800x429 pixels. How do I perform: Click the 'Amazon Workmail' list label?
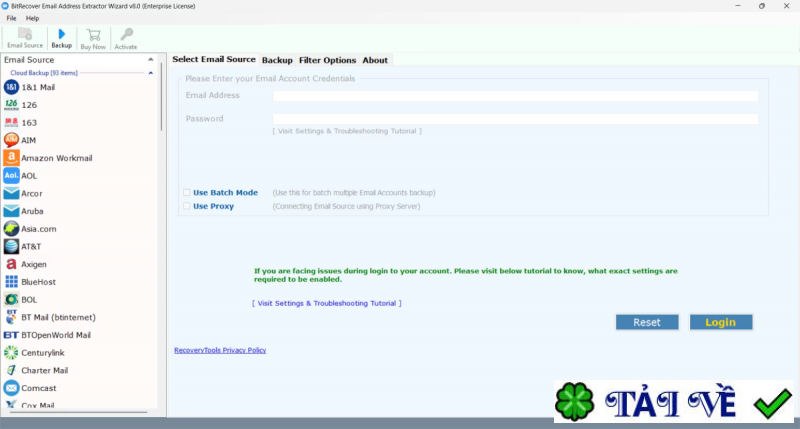coord(57,158)
